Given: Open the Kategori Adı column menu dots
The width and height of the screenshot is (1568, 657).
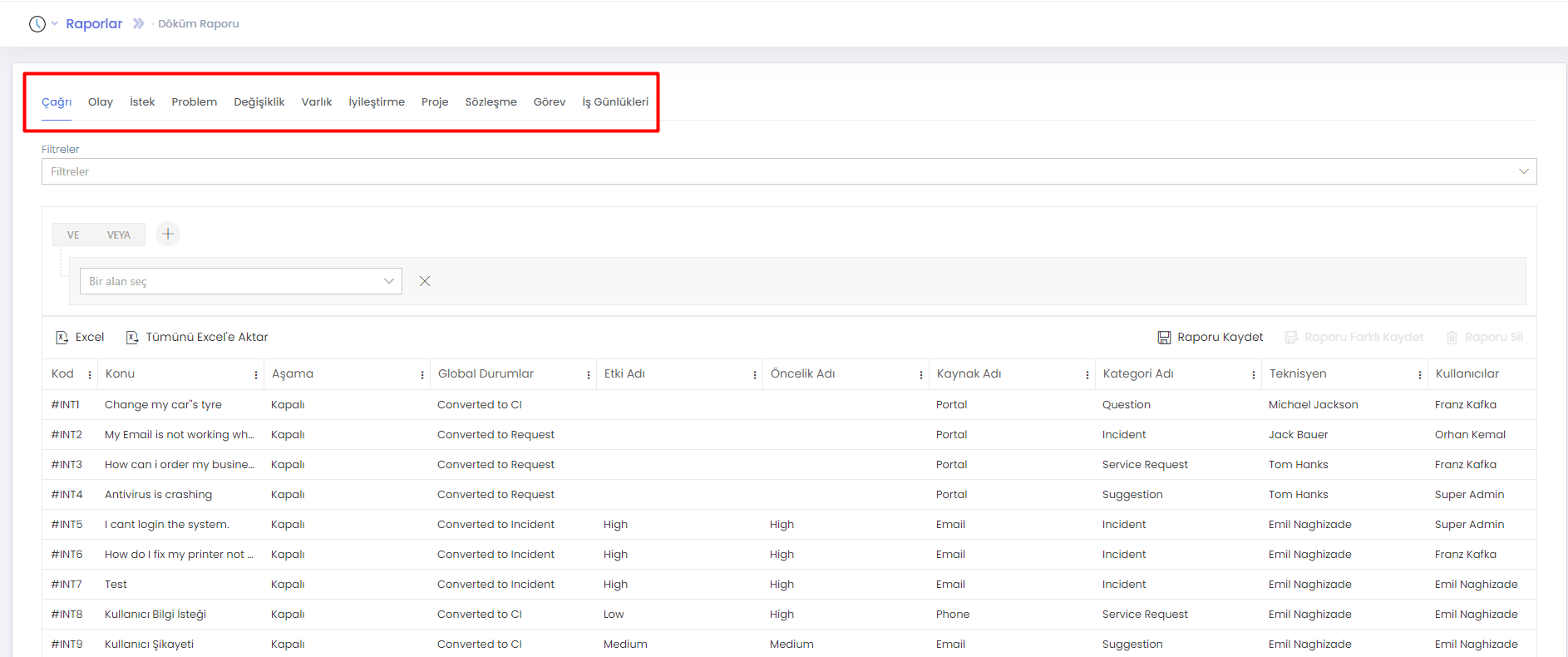Looking at the screenshot, I should tap(1254, 375).
